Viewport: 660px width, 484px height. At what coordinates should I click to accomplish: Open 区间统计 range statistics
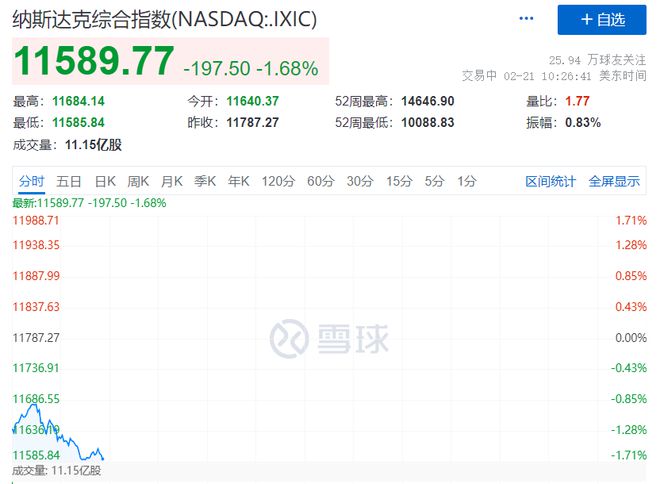(551, 181)
